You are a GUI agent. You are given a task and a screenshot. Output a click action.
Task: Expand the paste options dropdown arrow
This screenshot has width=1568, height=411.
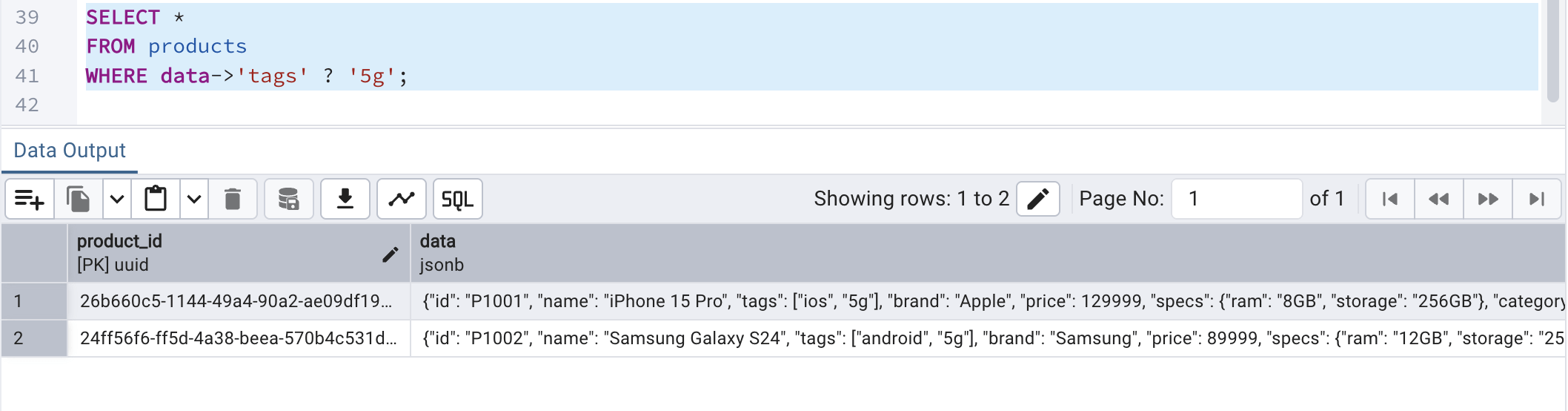click(194, 199)
